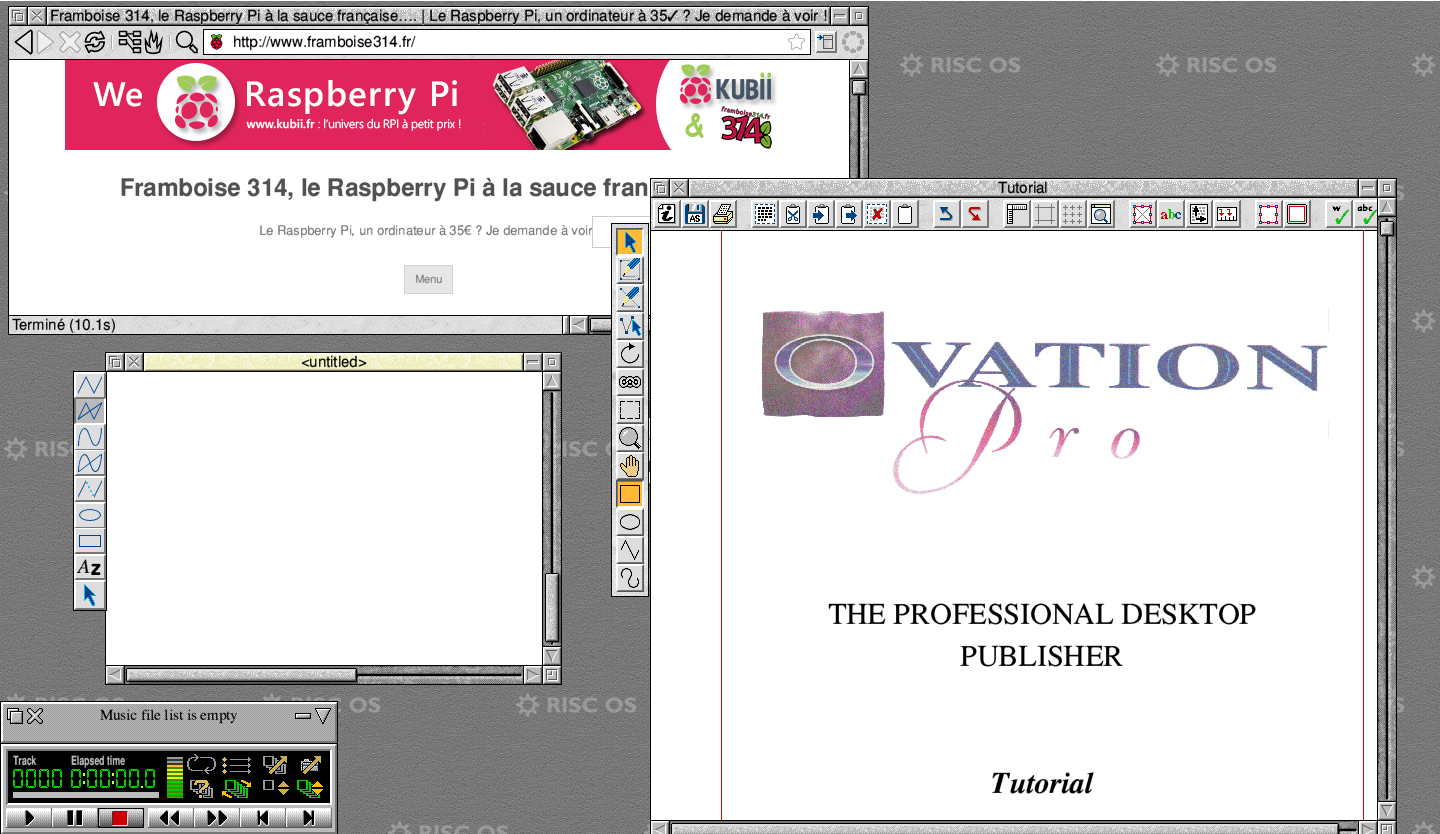This screenshot has height=834, width=1440.
Task: Select the rotate tool in Ovation toolbox
Action: [630, 354]
